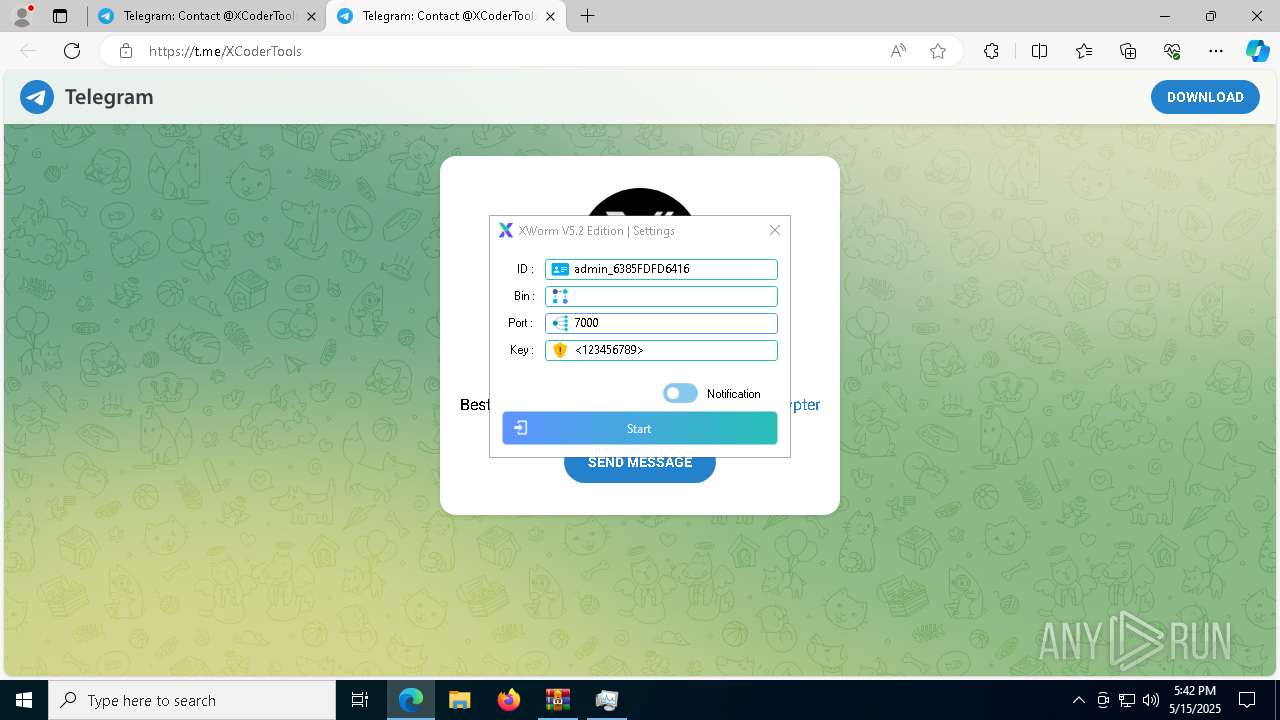Screen dimensions: 1280x720
Task: Click the volume speaker icon in the tray
Action: pyautogui.click(x=1151, y=700)
